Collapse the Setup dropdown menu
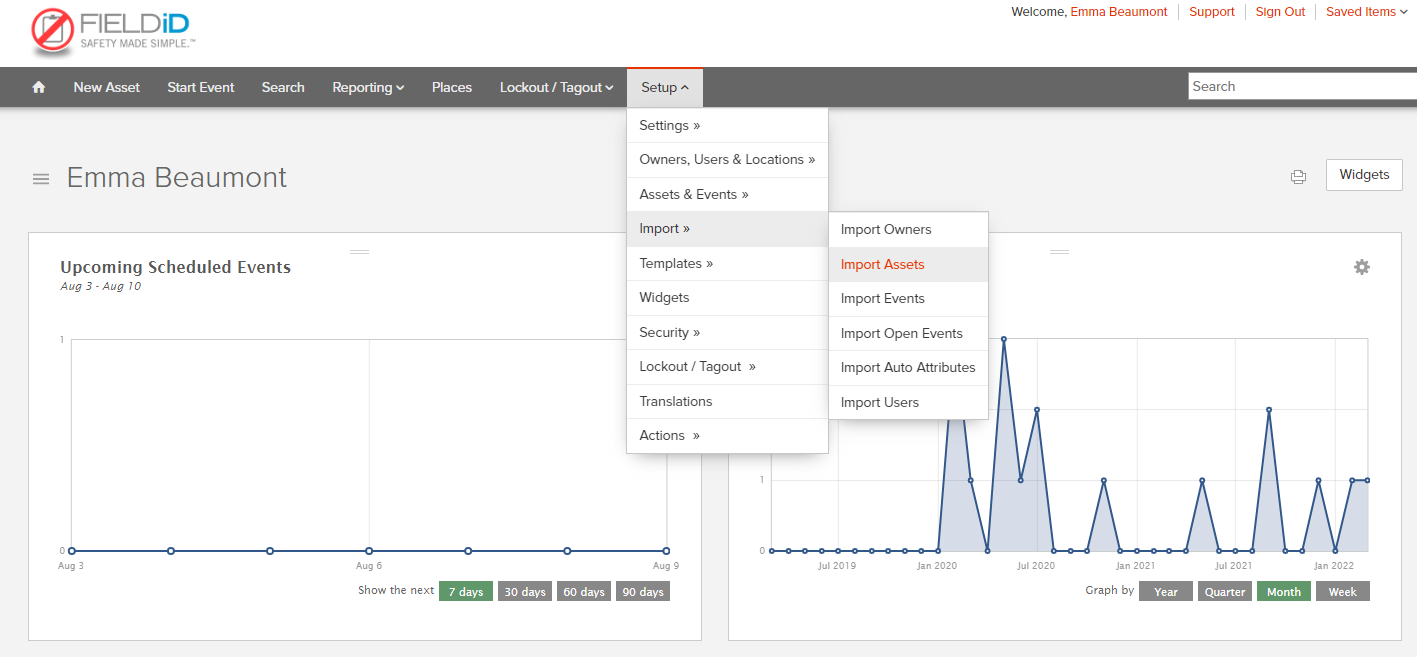This screenshot has width=1417, height=657. (665, 87)
